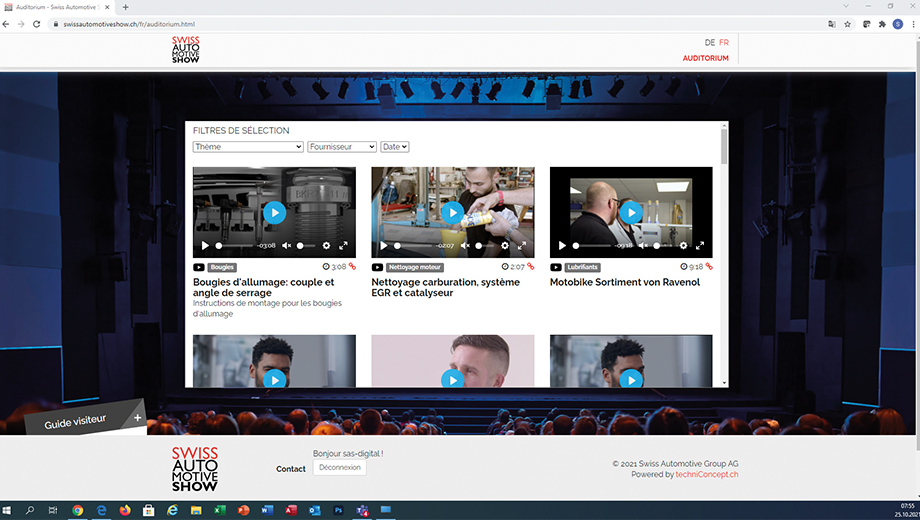
Task: Switch site language to FR
Action: (724, 43)
